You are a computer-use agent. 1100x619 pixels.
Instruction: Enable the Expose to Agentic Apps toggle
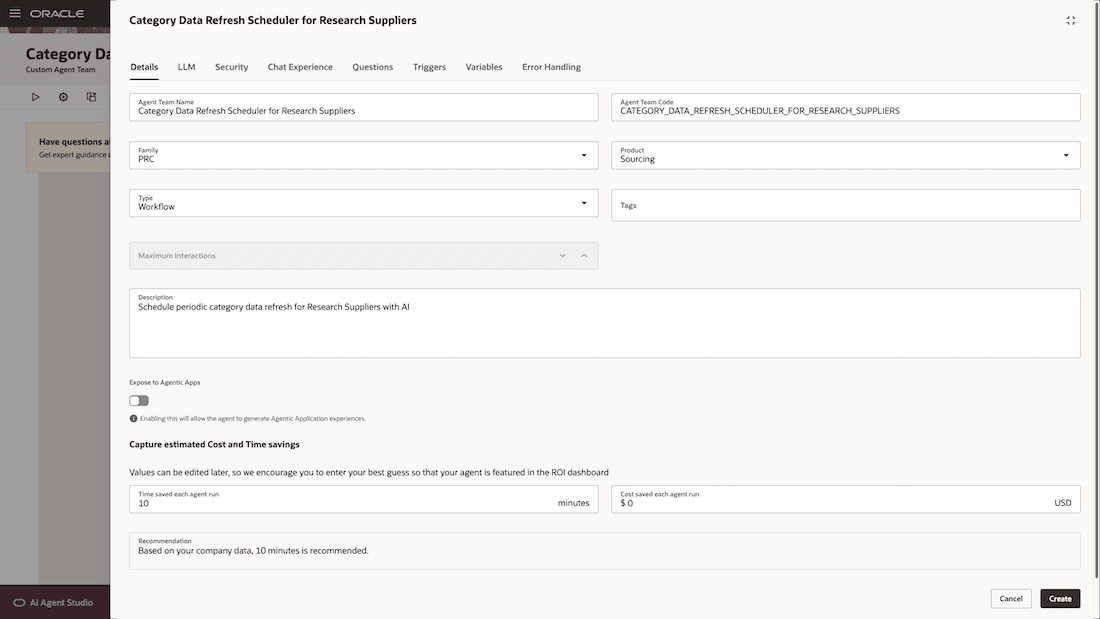point(138,399)
